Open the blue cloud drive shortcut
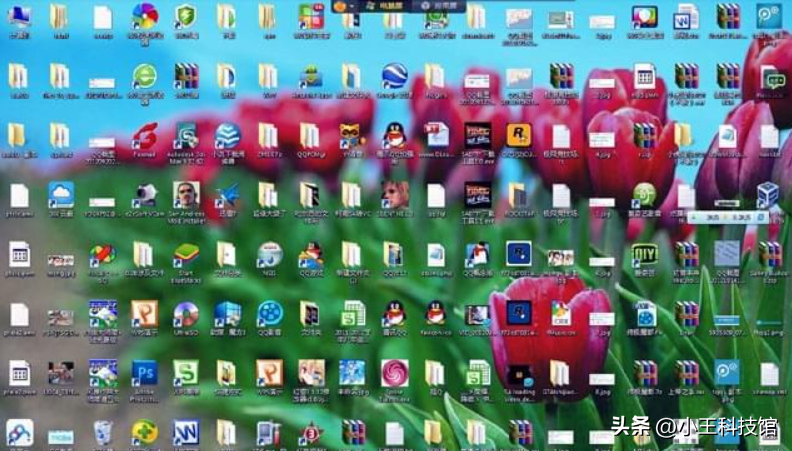Screen dimensions: 792x451 tap(61, 194)
